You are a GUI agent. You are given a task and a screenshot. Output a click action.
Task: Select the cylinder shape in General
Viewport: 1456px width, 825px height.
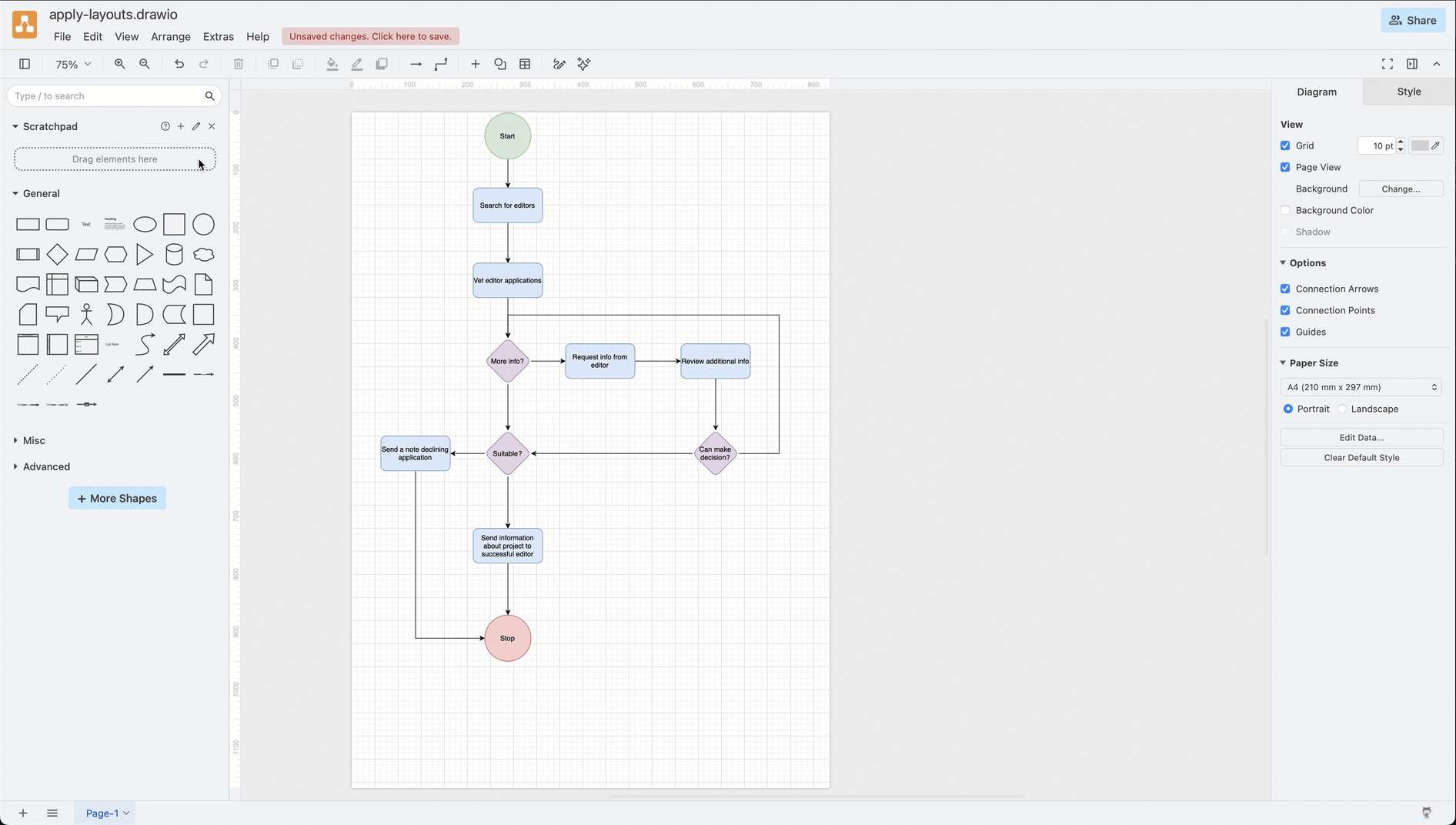(175, 254)
